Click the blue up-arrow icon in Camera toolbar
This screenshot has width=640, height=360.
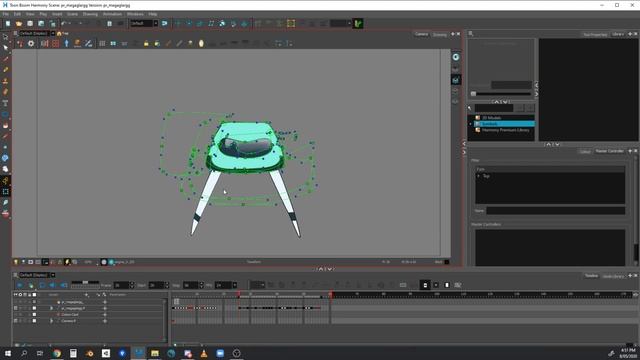coord(67,43)
